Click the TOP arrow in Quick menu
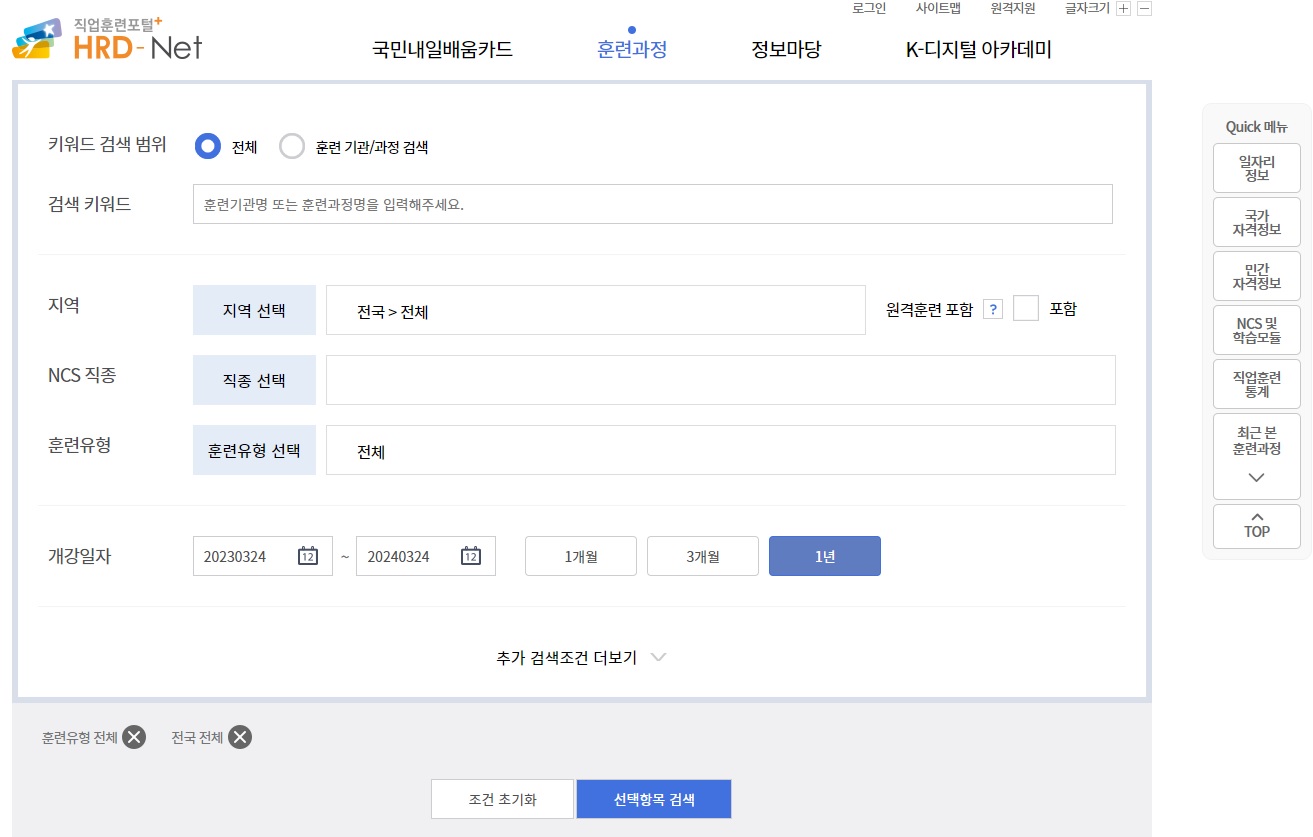Image resolution: width=1313 pixels, height=837 pixels. pos(1256,527)
